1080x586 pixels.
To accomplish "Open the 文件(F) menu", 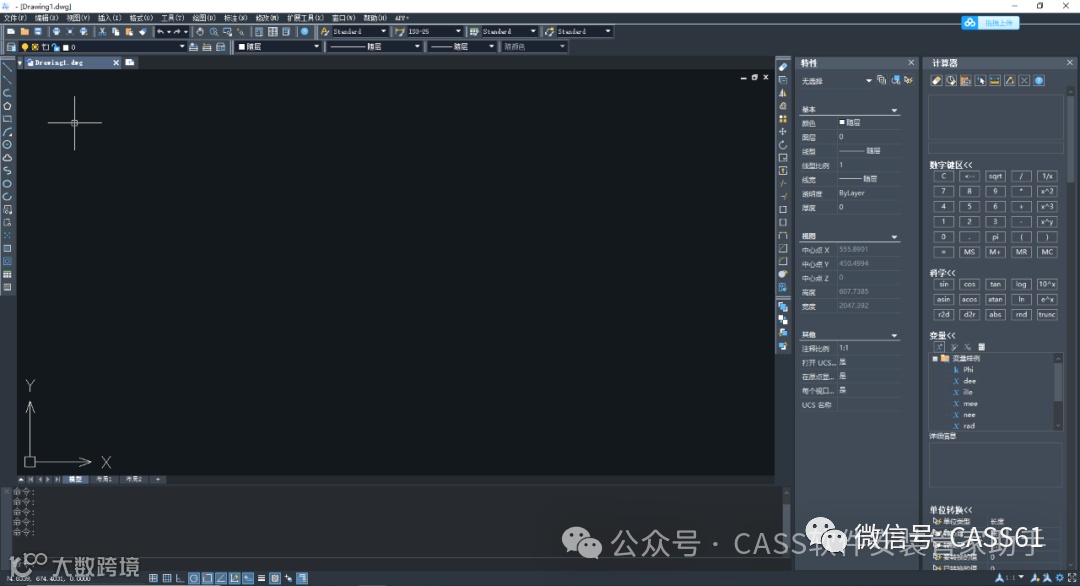I will coord(15,18).
